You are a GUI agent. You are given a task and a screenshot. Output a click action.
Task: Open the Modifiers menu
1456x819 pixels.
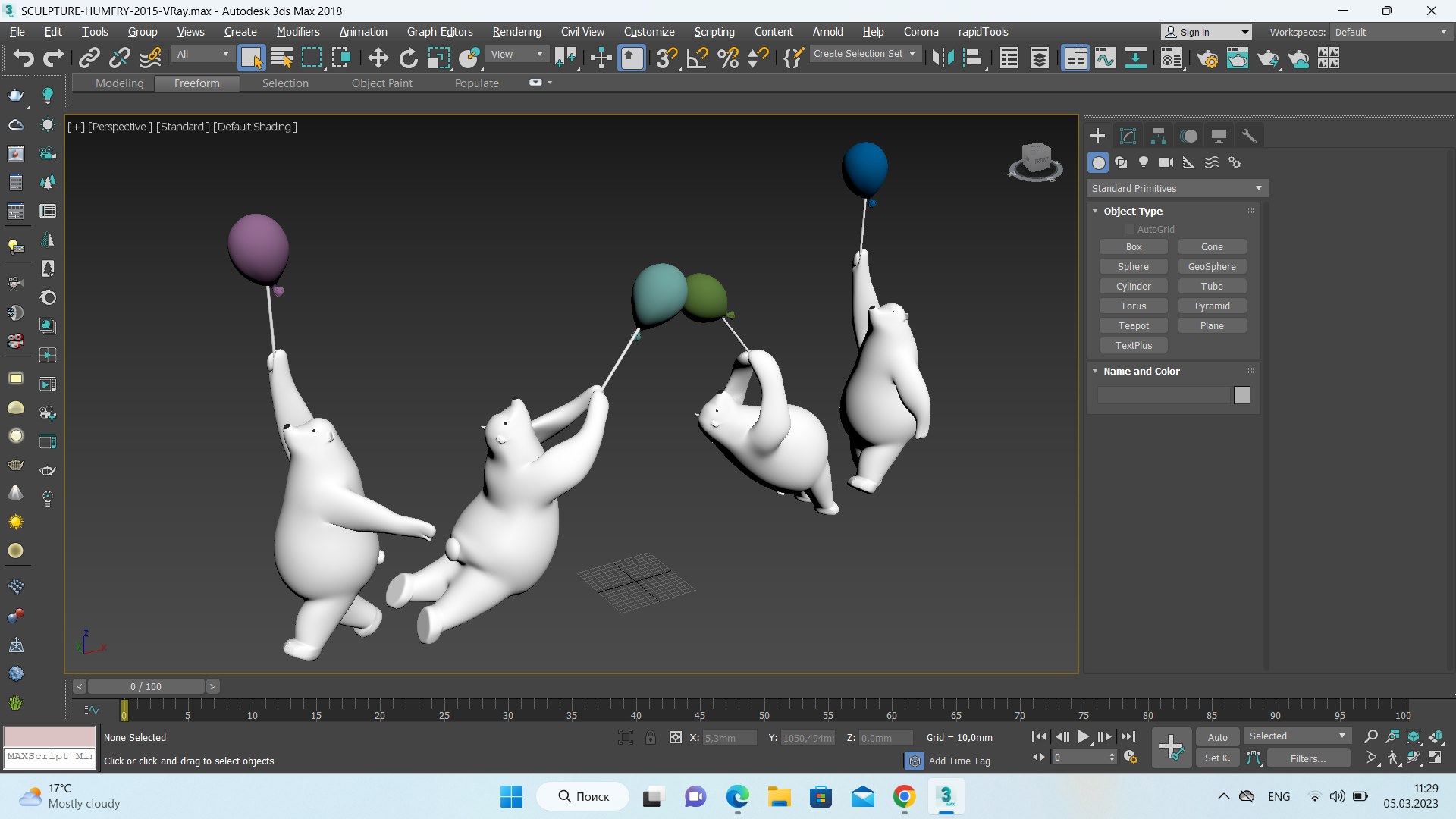298,32
